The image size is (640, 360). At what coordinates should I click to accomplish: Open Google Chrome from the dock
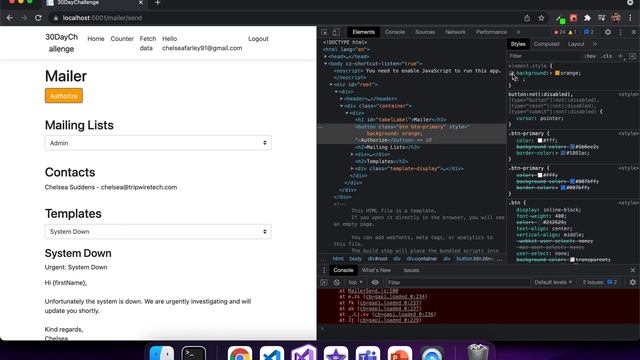click(240, 353)
